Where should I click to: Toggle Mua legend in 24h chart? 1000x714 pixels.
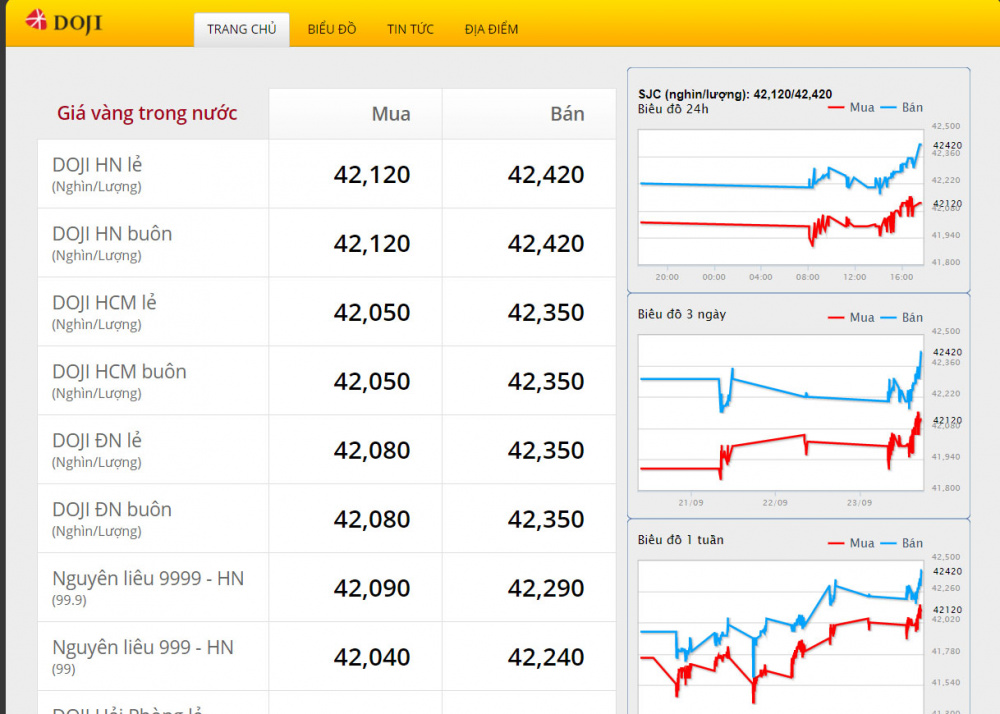point(851,108)
